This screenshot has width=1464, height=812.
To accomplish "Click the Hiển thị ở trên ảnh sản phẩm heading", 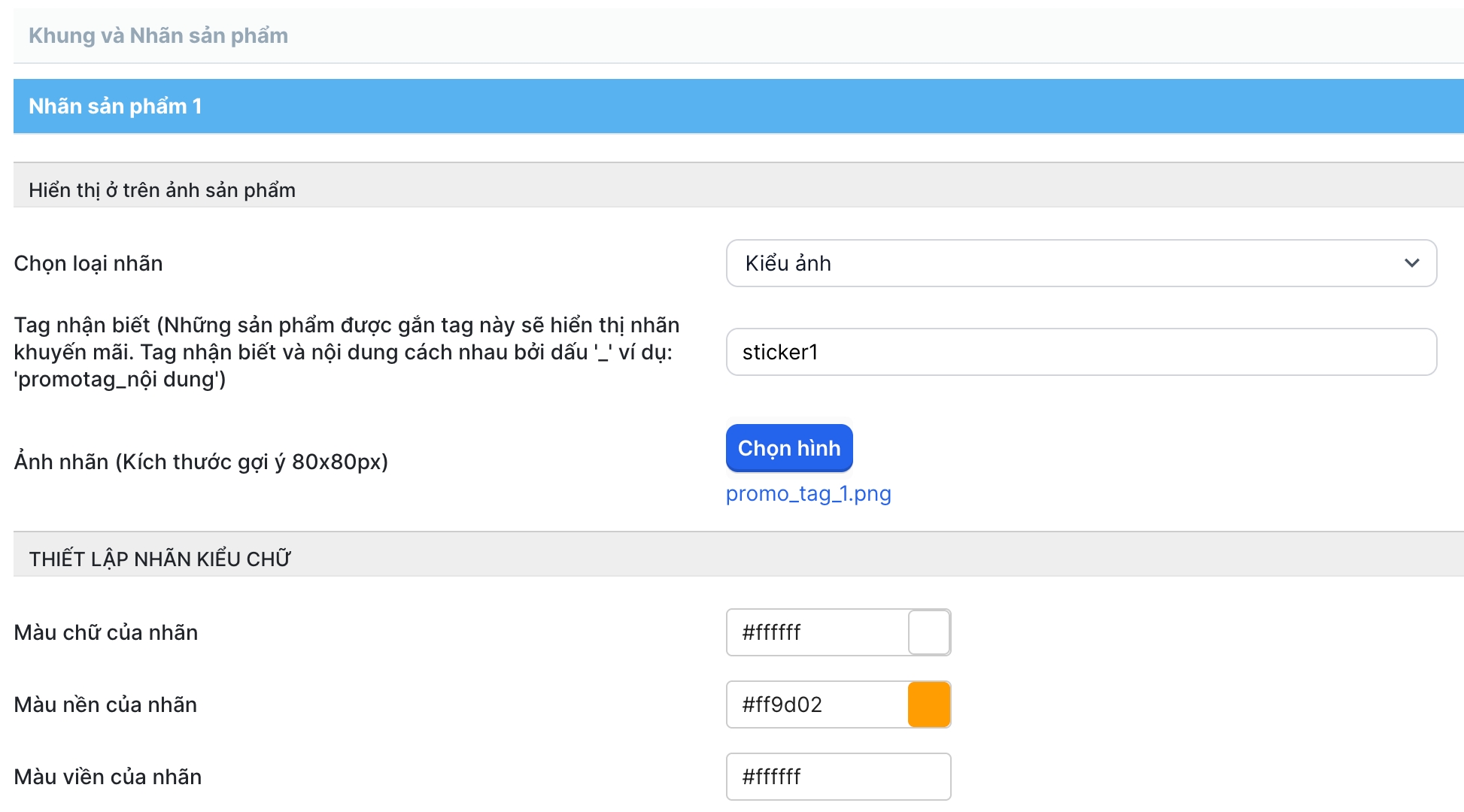I will (162, 189).
